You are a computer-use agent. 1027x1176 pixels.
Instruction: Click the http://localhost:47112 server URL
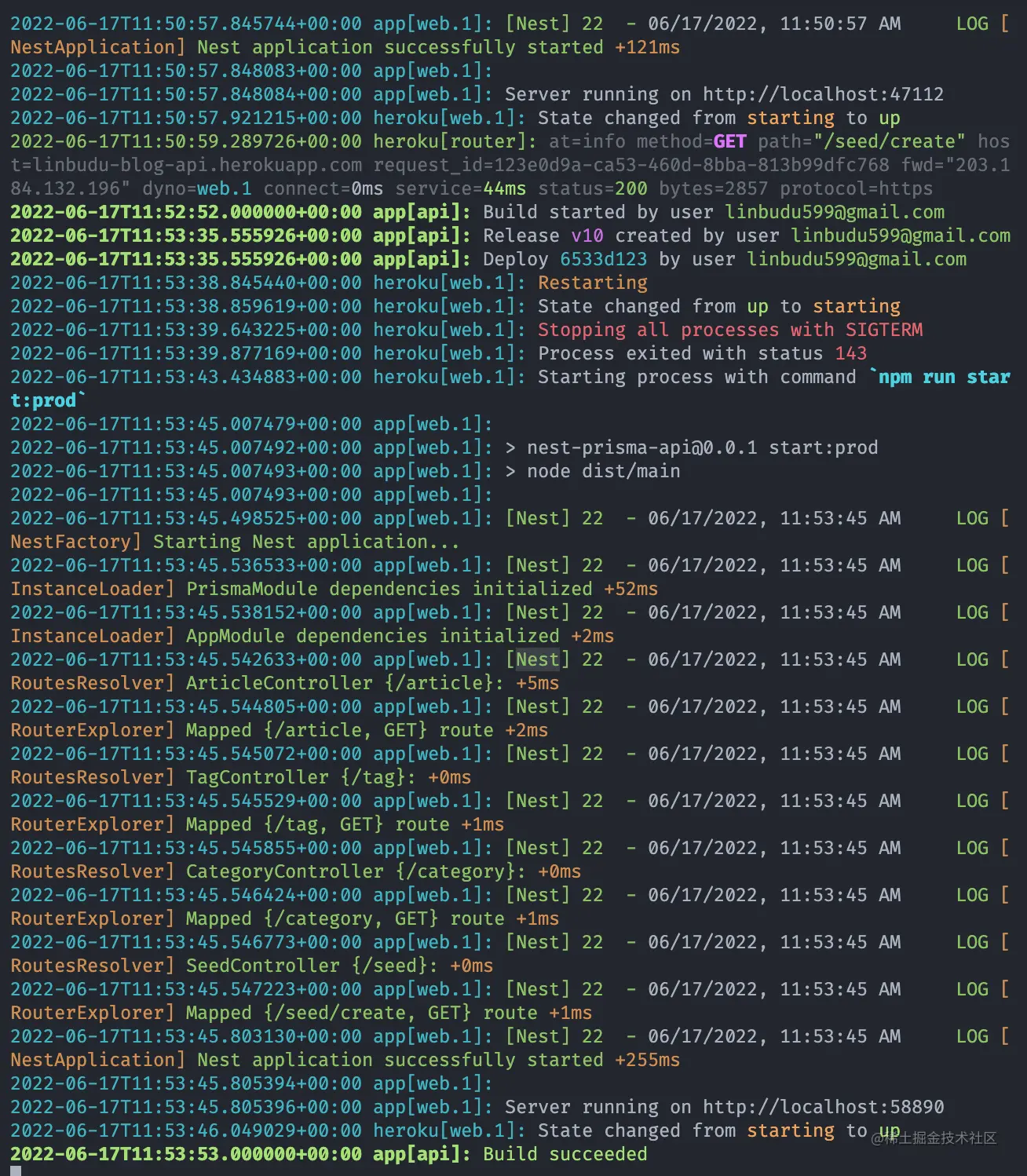[x=823, y=94]
